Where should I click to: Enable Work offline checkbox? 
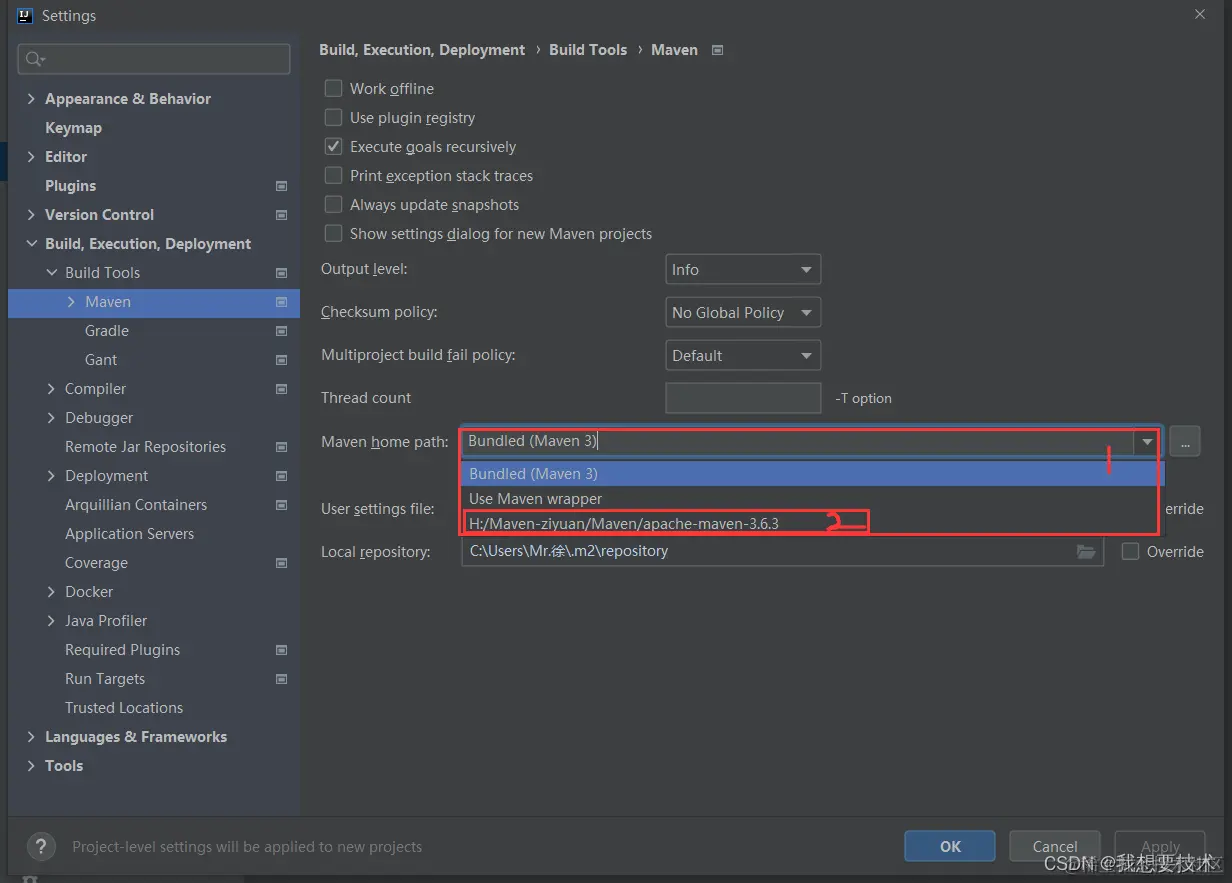(334, 88)
